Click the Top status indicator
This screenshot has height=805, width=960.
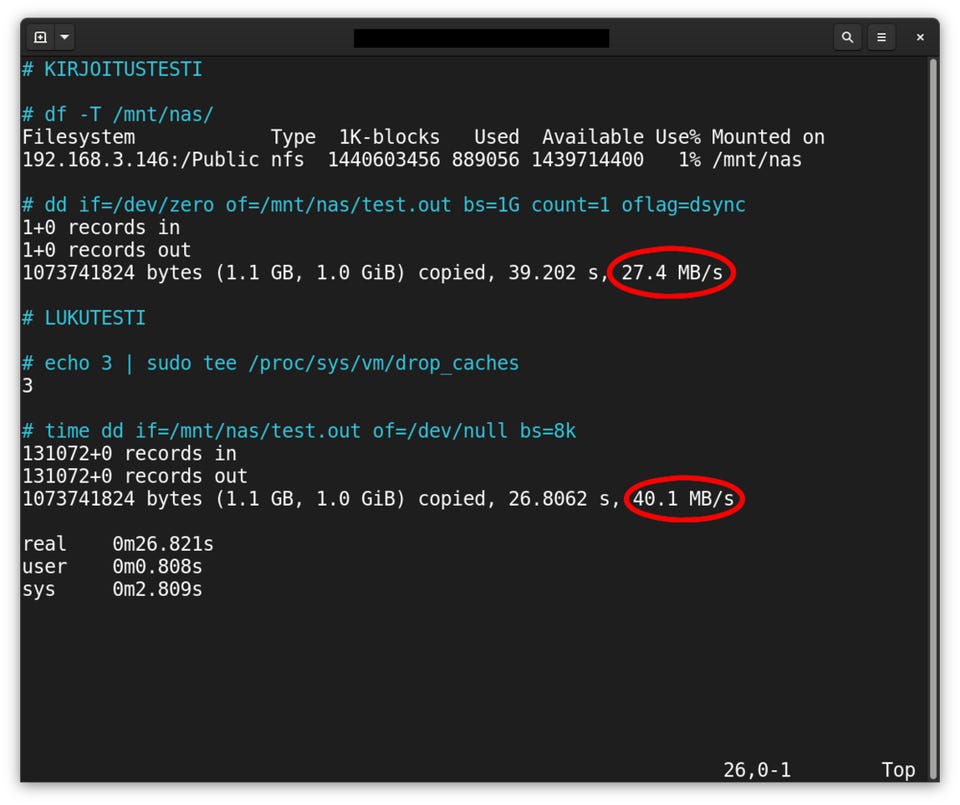coord(898,769)
